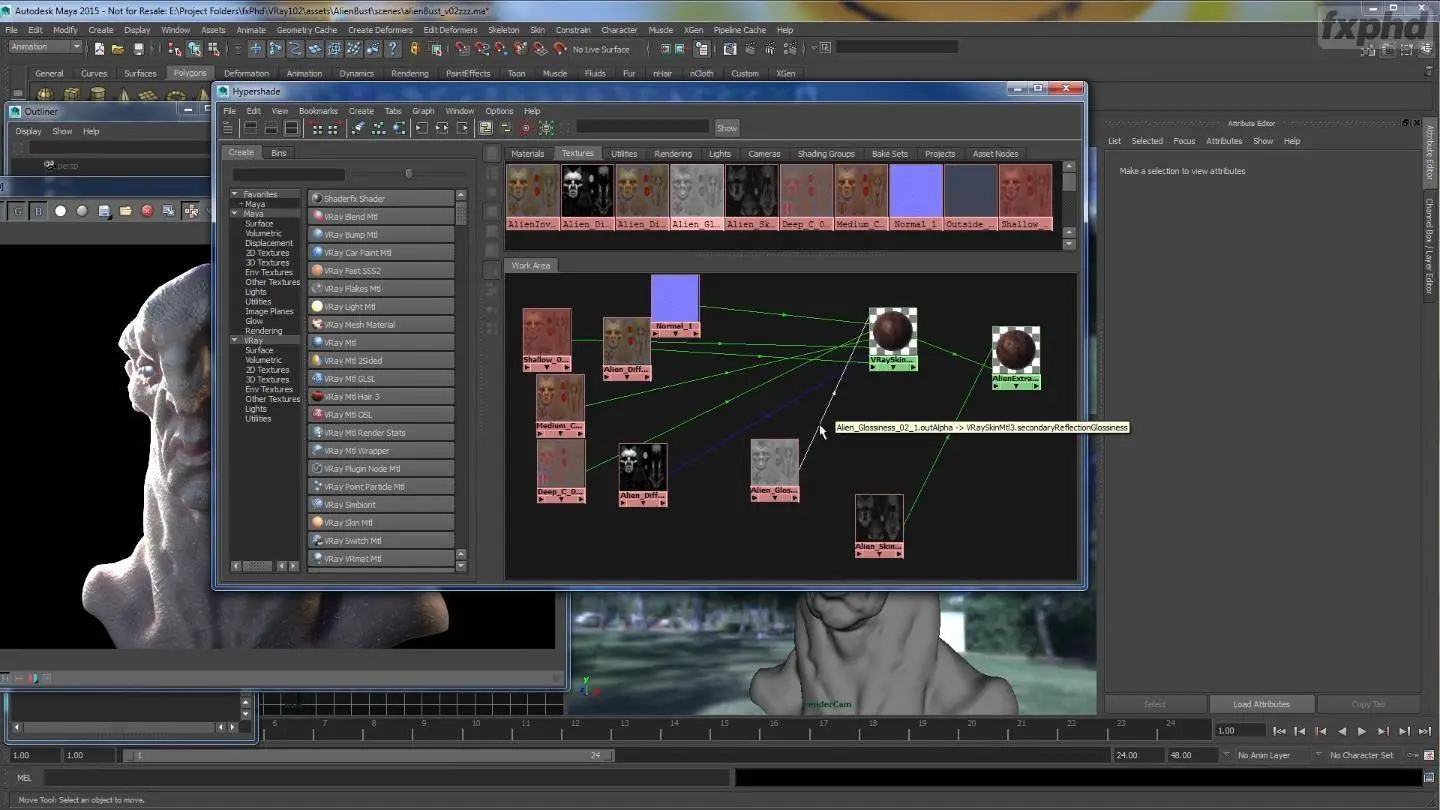Click the green target icon in the Hypershade toolbar
1440x810 pixels.
point(546,128)
